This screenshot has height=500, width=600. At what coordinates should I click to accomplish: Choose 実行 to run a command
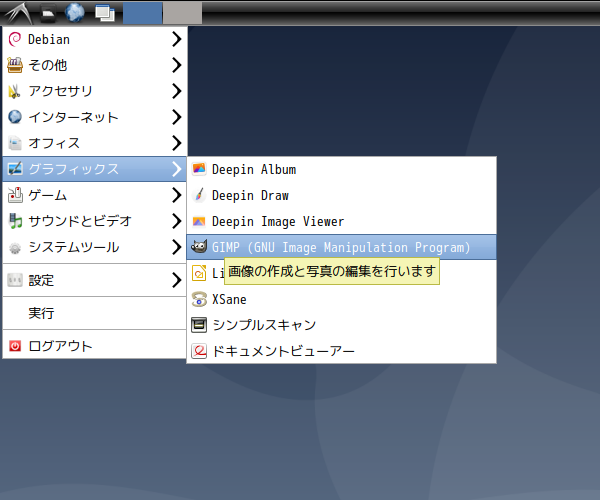(95, 313)
